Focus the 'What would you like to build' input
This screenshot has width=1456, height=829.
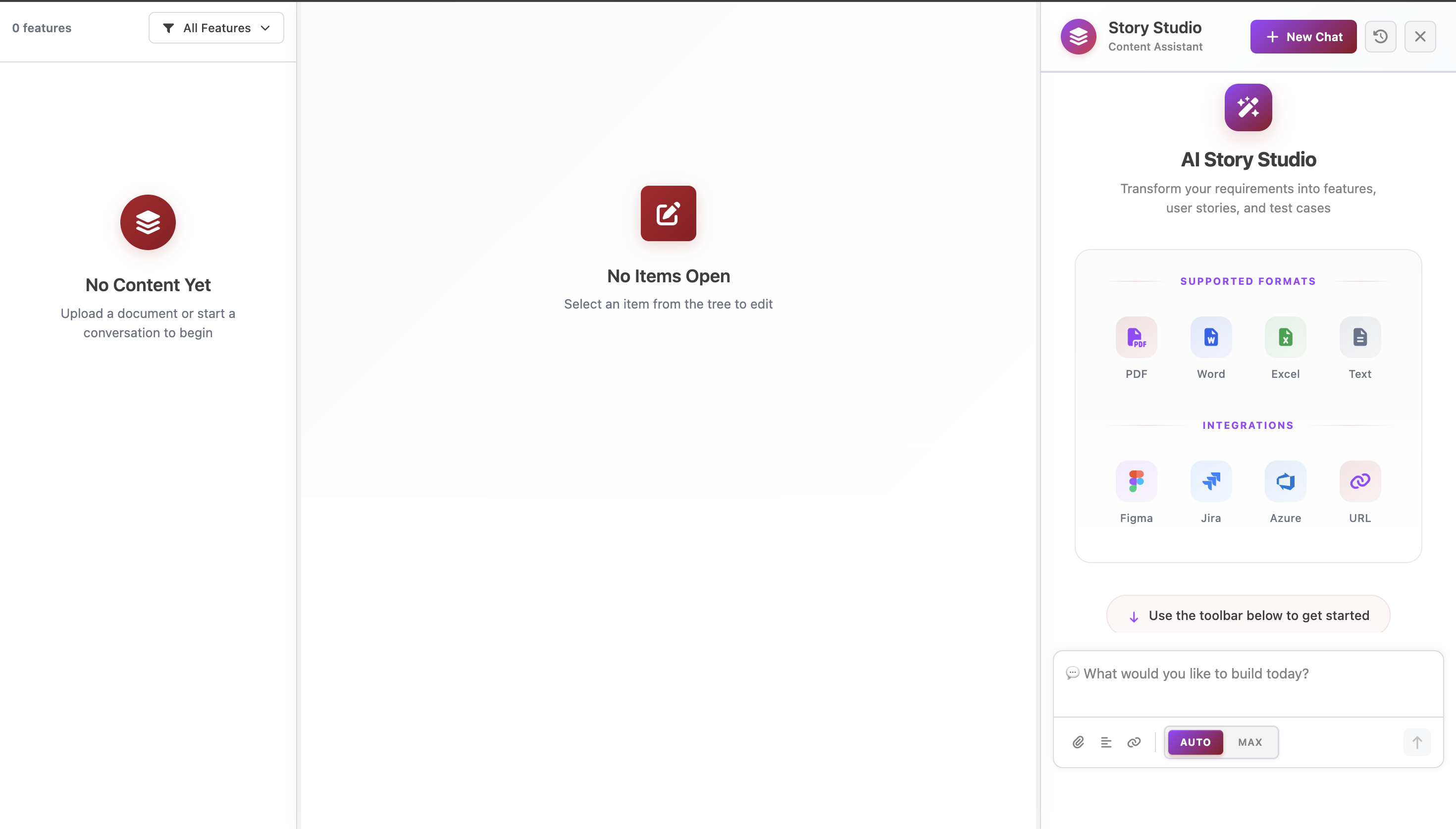(1248, 683)
